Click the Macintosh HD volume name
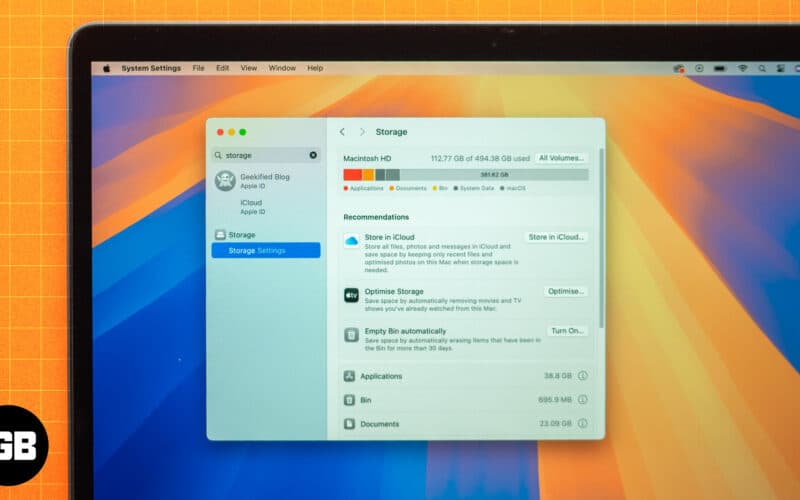 point(367,159)
